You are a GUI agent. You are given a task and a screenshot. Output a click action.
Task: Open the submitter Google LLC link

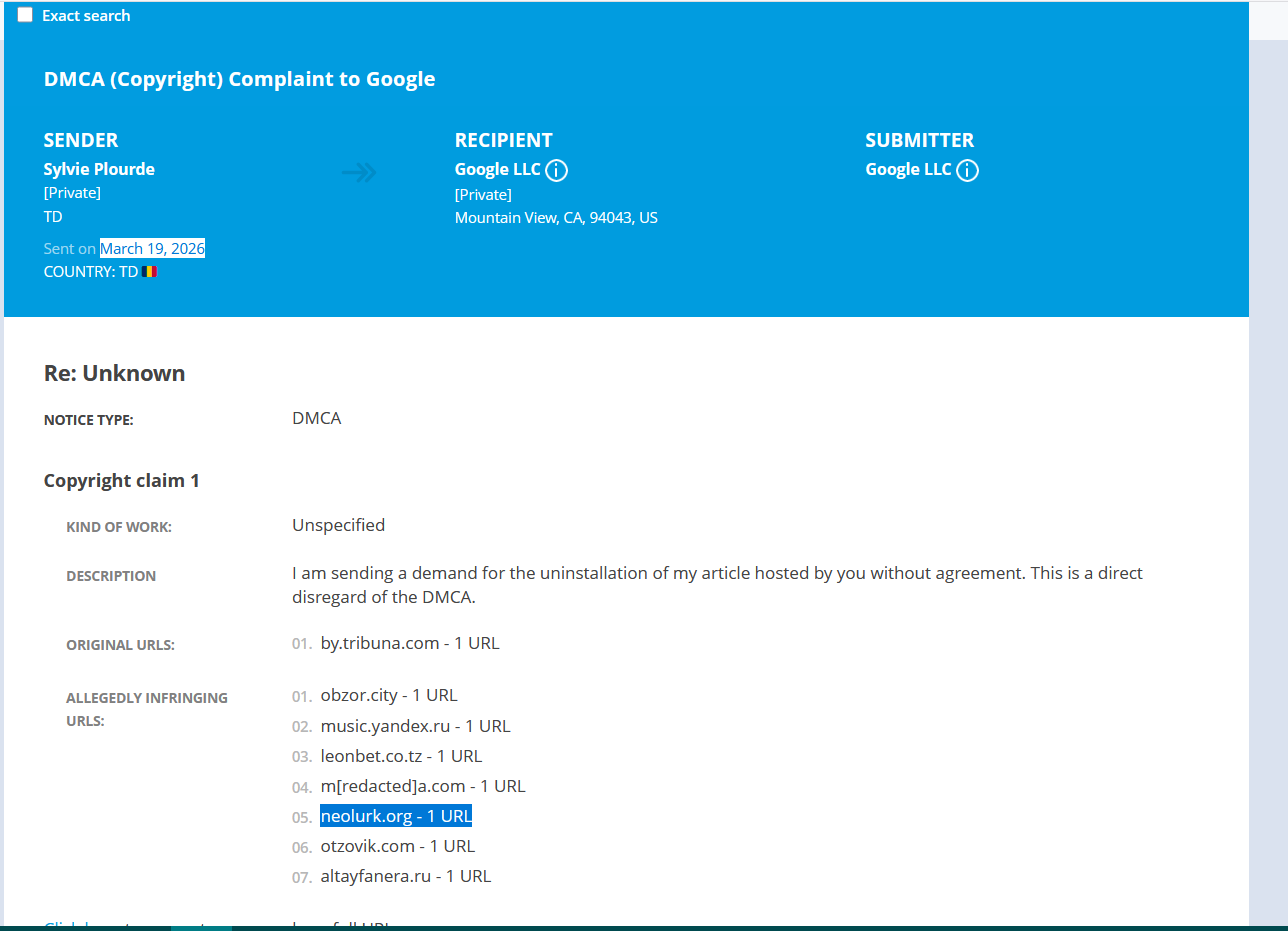[x=908, y=169]
